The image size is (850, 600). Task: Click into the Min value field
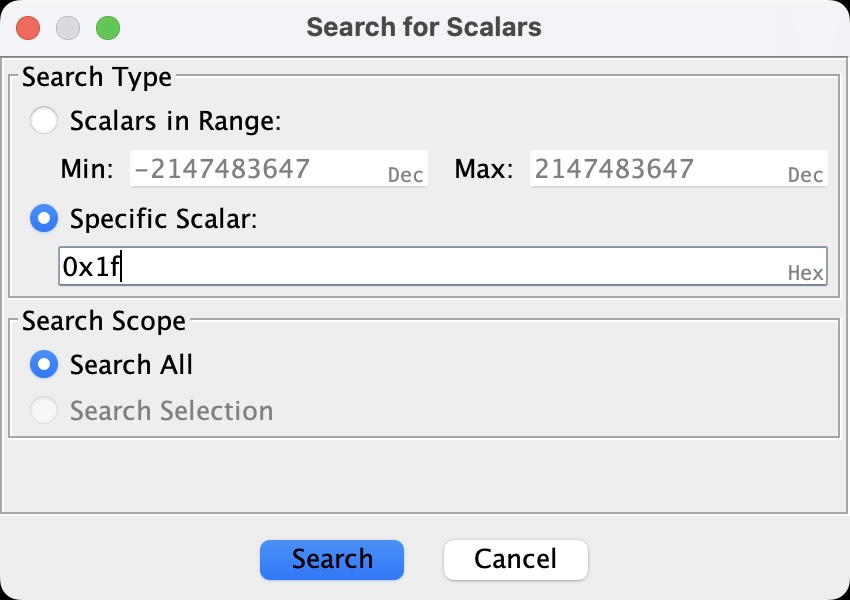point(279,169)
